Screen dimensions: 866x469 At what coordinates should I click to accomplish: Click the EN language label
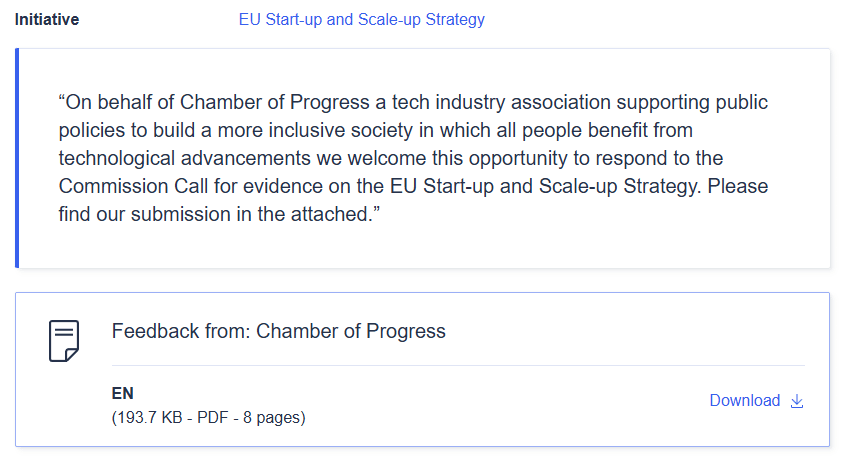[123, 393]
